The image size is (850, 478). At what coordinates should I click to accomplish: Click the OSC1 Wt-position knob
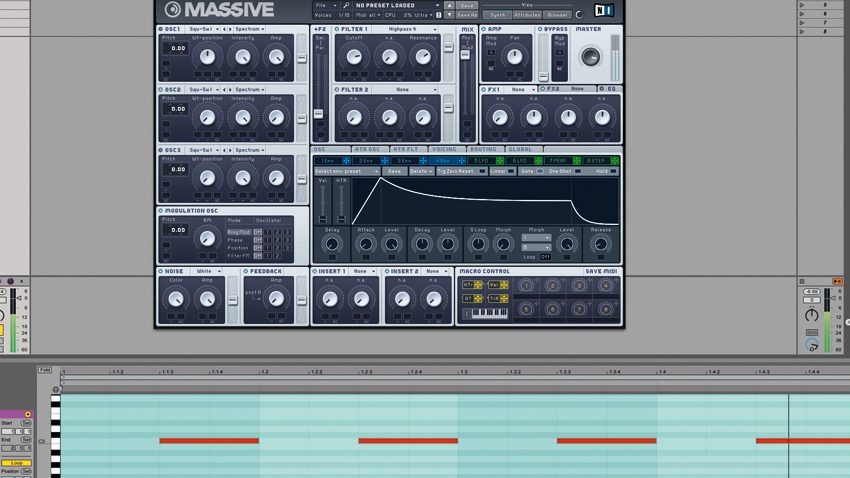[x=207, y=57]
